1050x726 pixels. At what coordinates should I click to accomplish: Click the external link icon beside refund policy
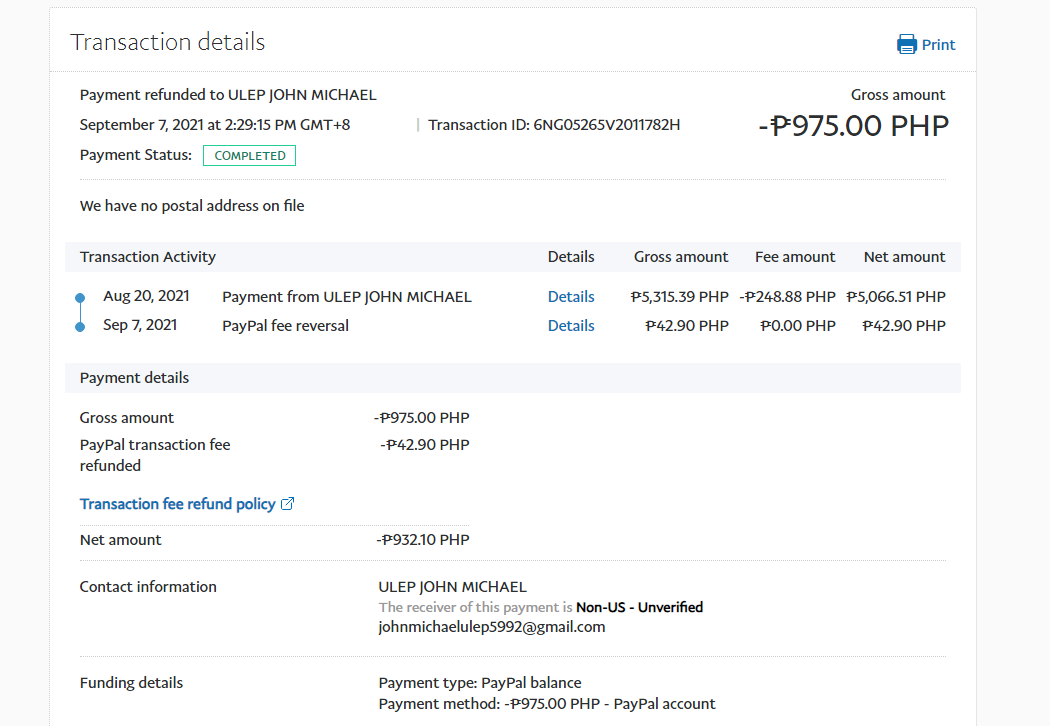(288, 504)
